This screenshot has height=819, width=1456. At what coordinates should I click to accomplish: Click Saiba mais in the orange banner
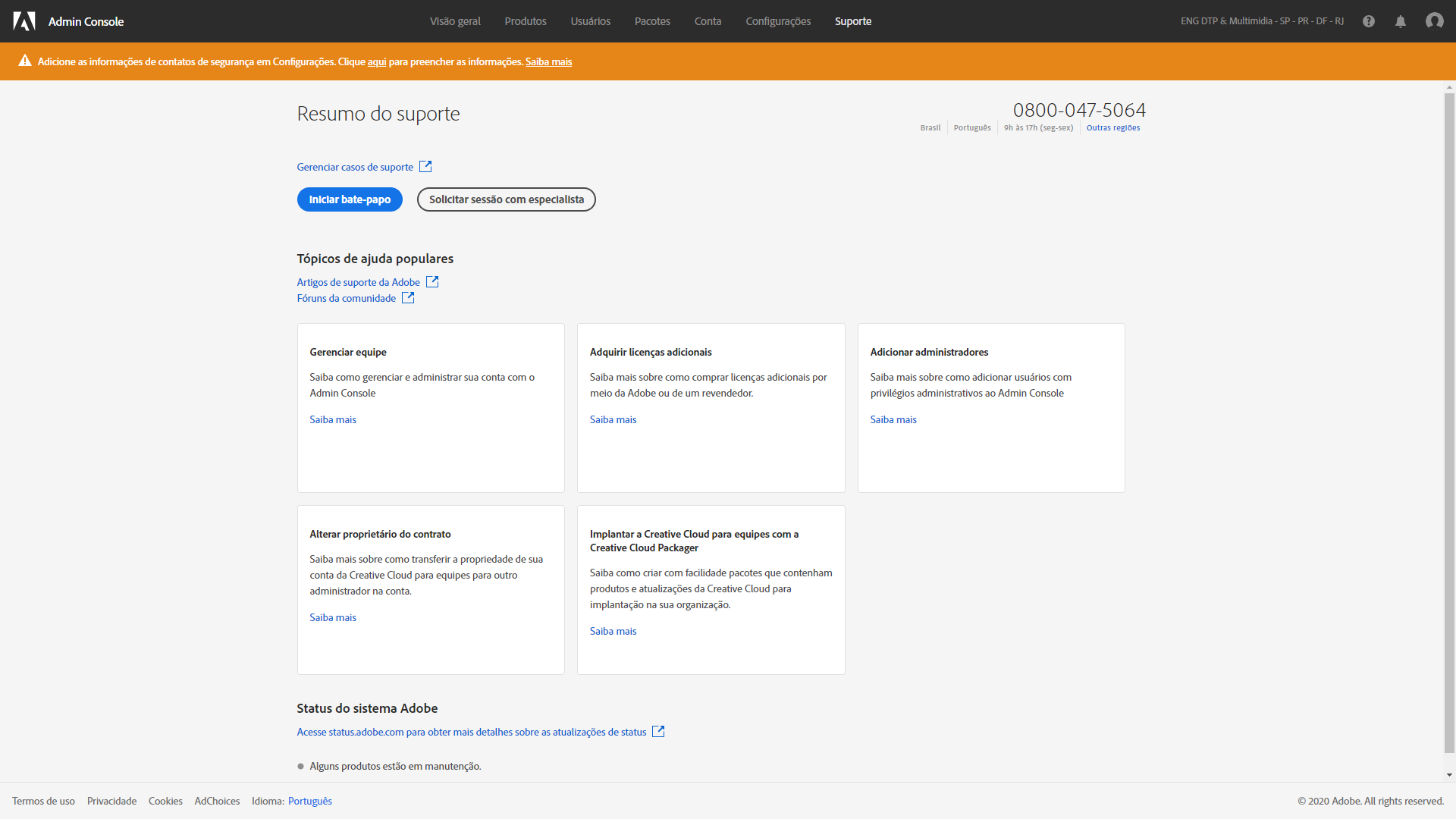pyautogui.click(x=549, y=61)
